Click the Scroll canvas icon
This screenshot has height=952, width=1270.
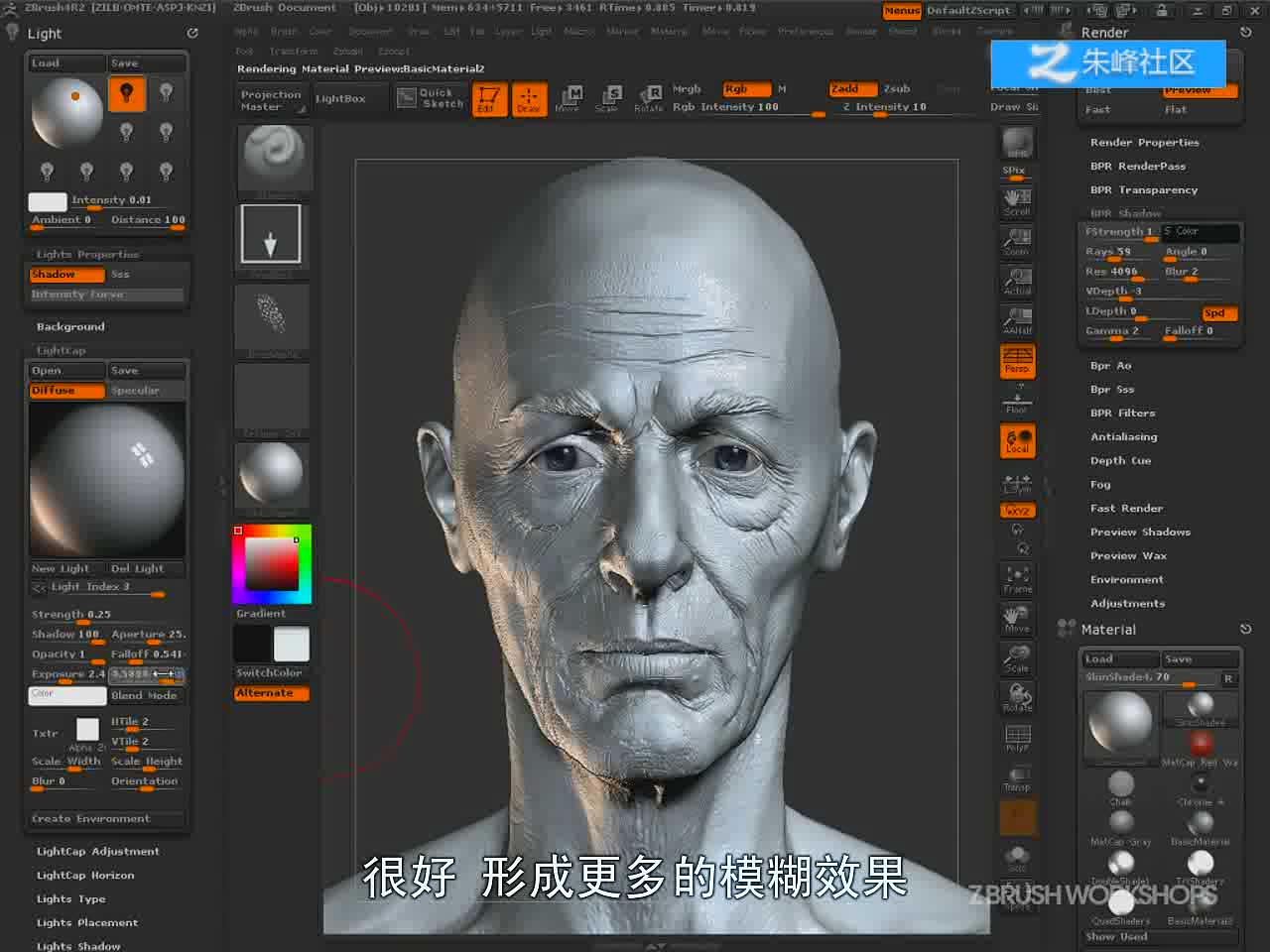tap(1017, 201)
